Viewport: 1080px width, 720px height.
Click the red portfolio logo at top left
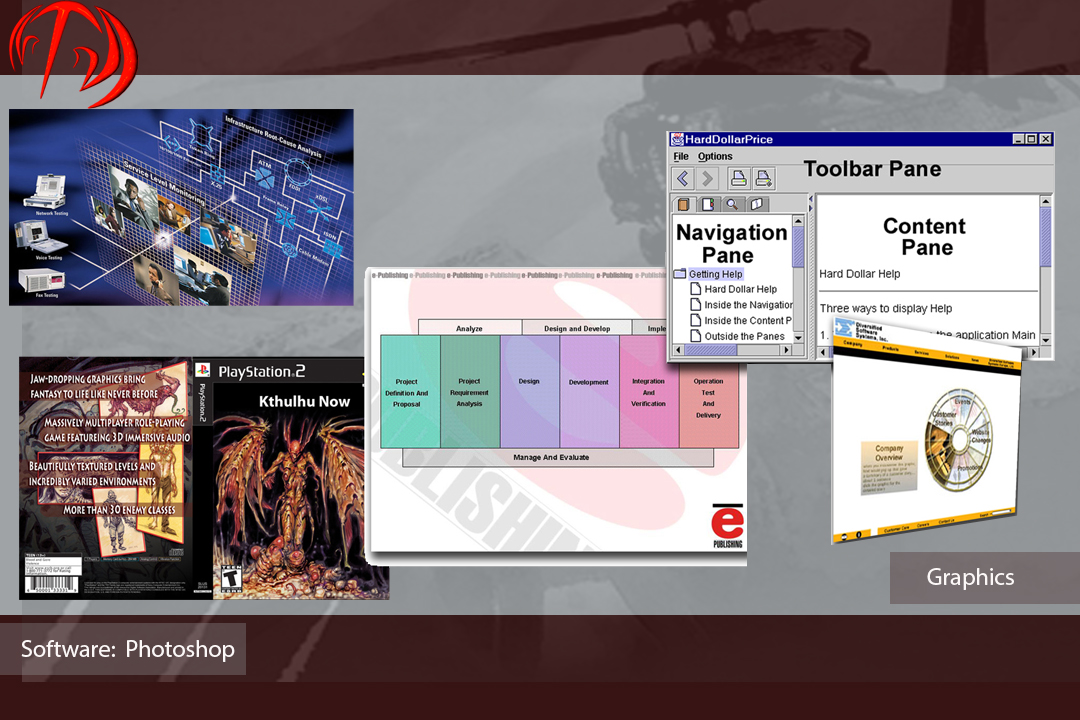pyautogui.click(x=73, y=54)
